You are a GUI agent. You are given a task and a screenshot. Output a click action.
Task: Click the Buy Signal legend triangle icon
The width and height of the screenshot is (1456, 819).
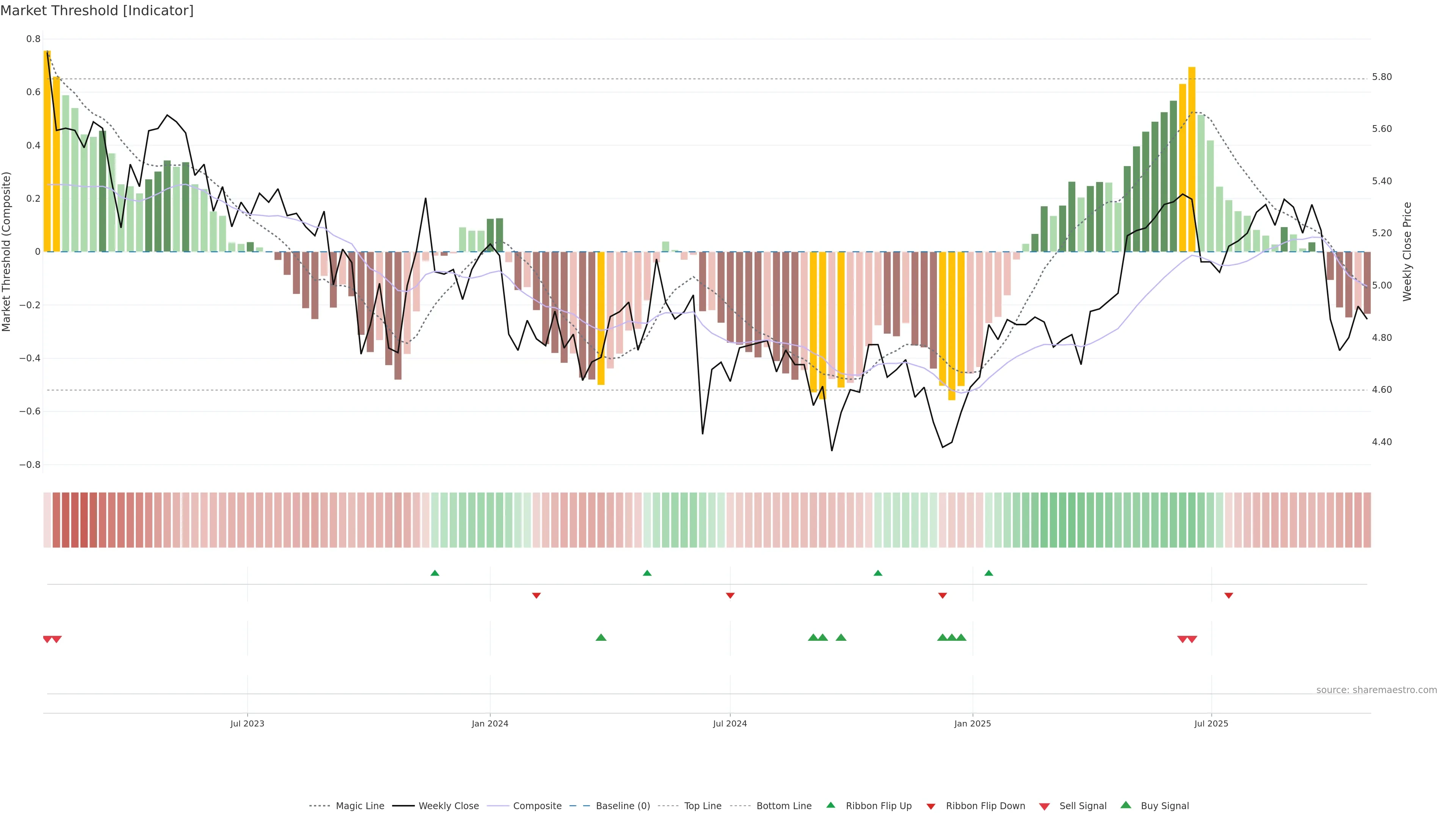click(x=1125, y=805)
